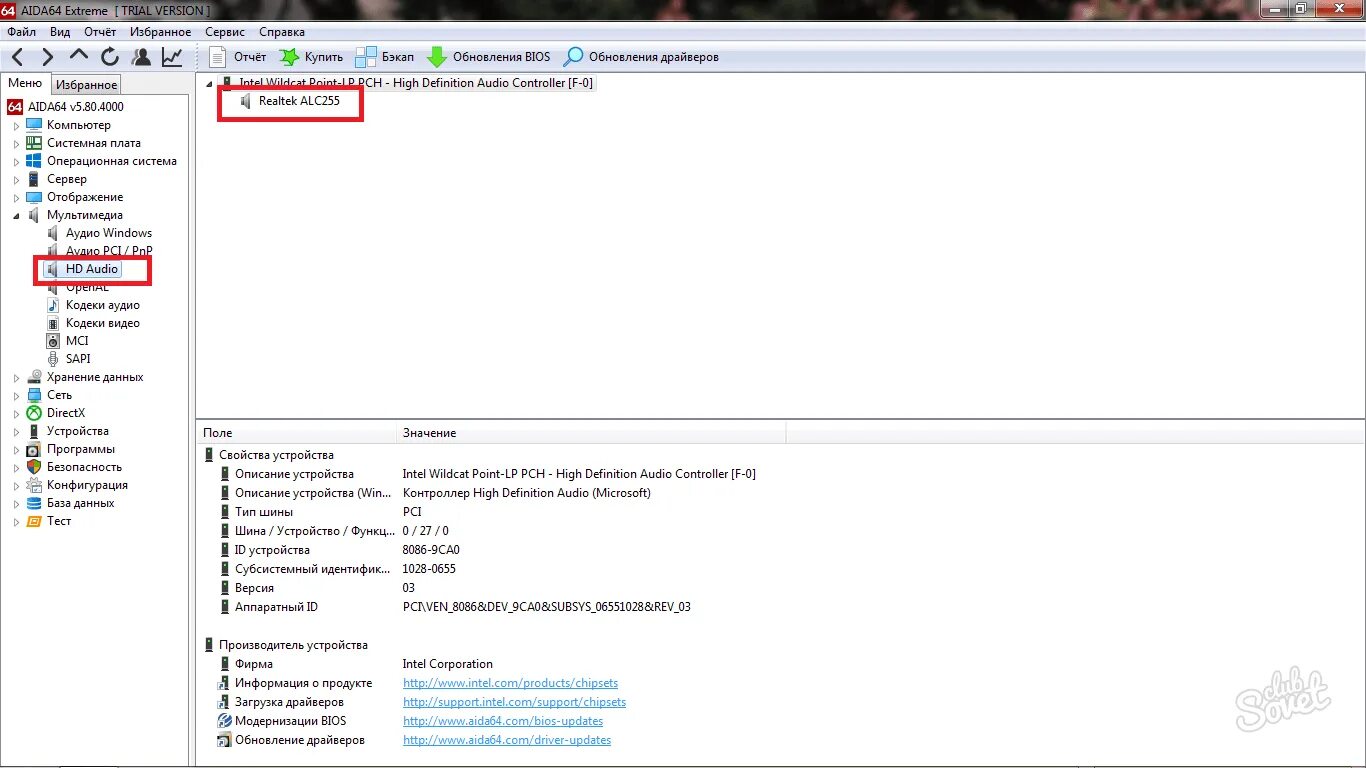Open the aida64.com/bios-updates link
The image size is (1366, 768).
click(x=503, y=721)
